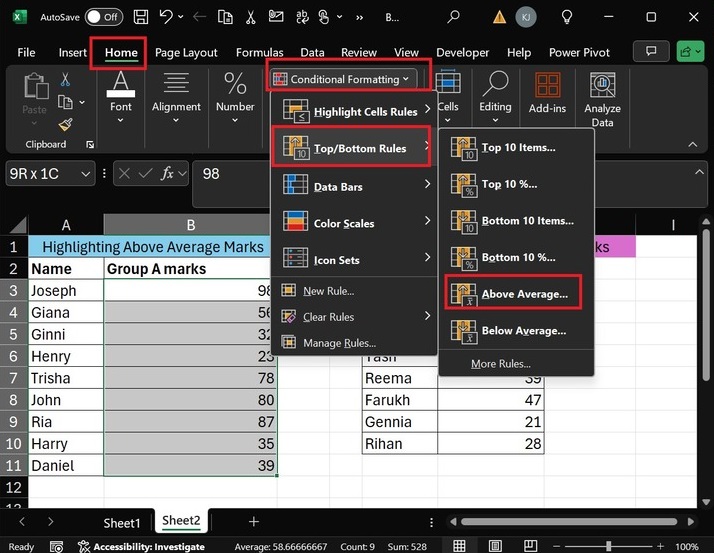Viewport: 714px width, 553px height.
Task: Switch to the Sheet1 worksheet tab
Action: [x=122, y=522]
